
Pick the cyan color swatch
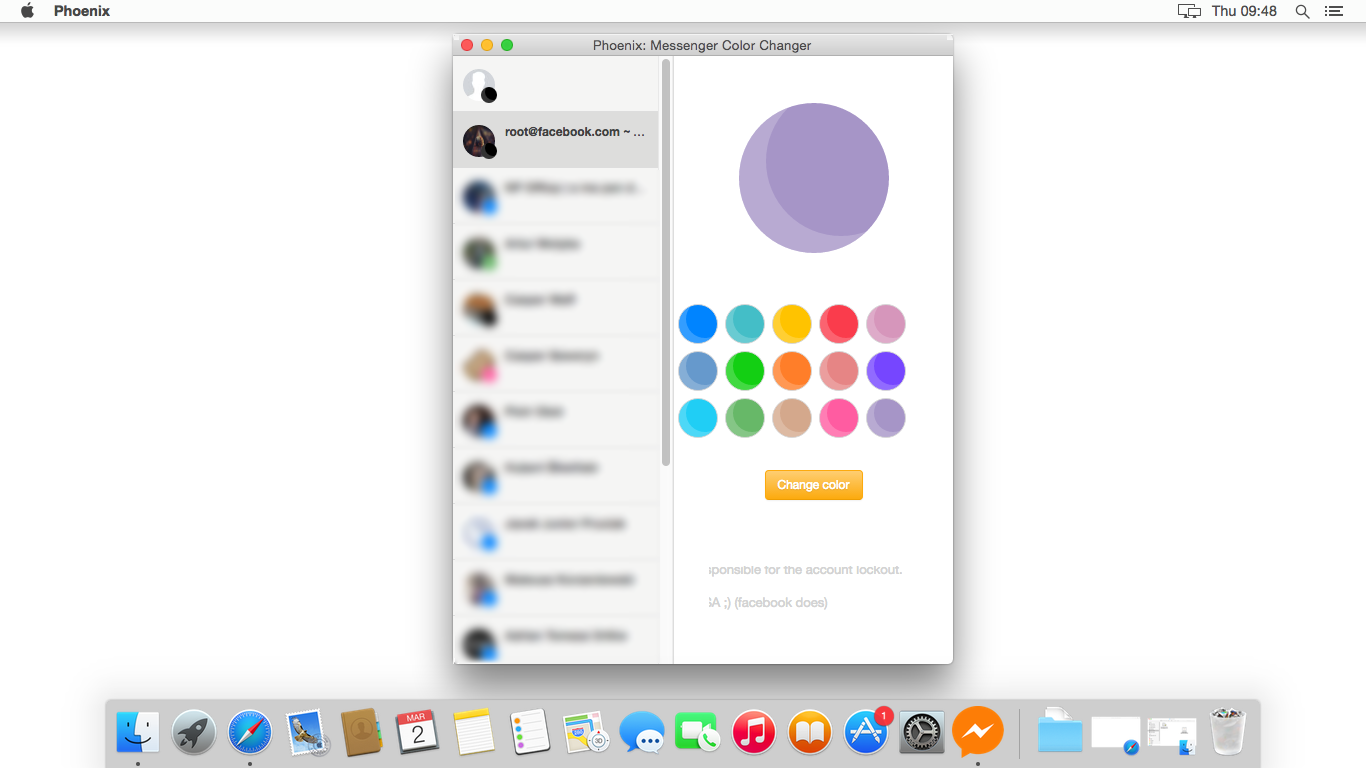pyautogui.click(x=698, y=418)
